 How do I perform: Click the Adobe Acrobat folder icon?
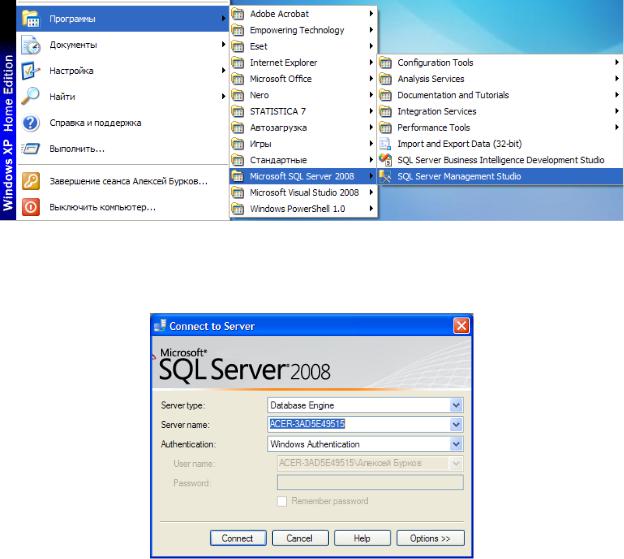238,14
